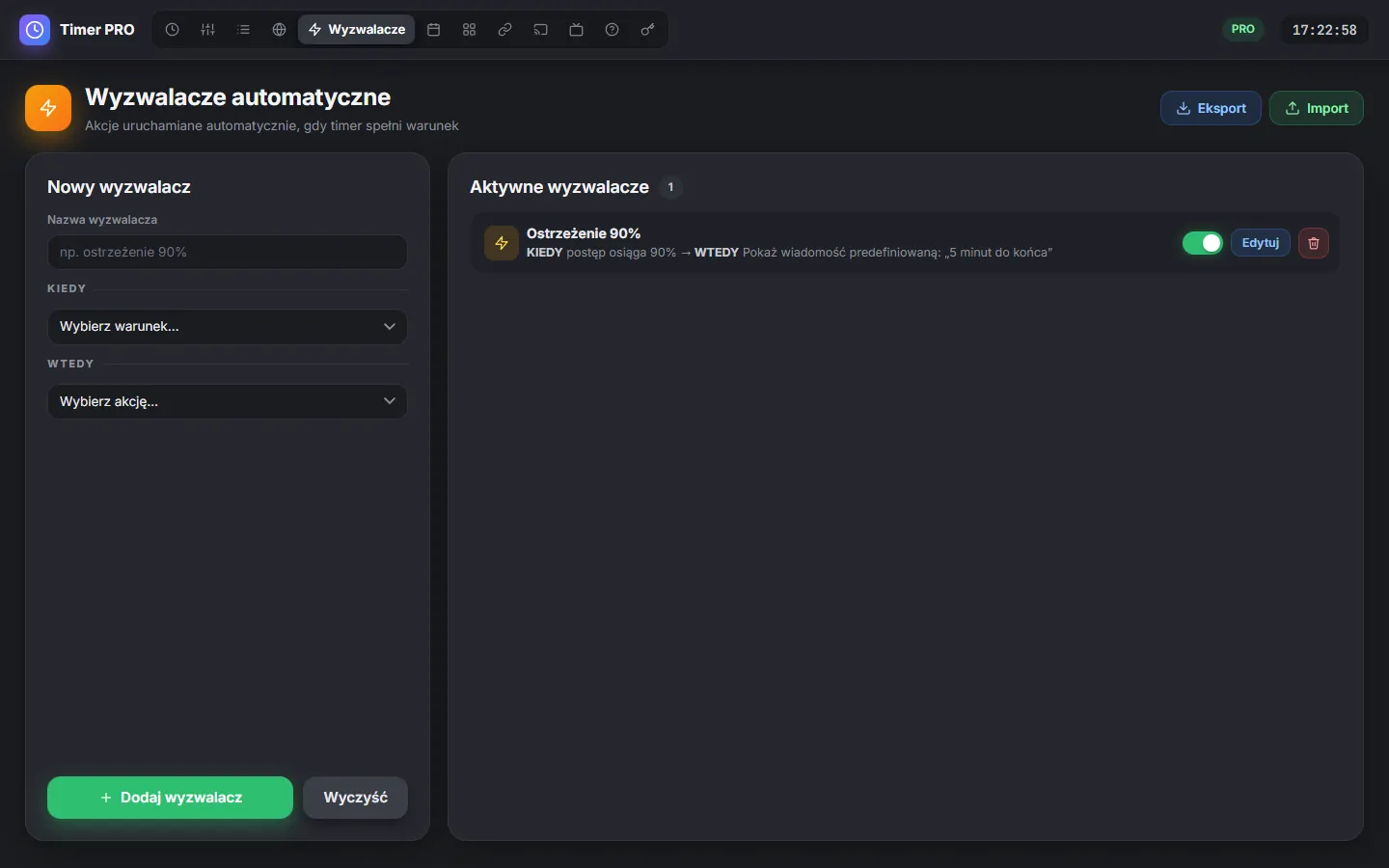This screenshot has width=1389, height=868.
Task: Click the Import button
Action: 1316,108
